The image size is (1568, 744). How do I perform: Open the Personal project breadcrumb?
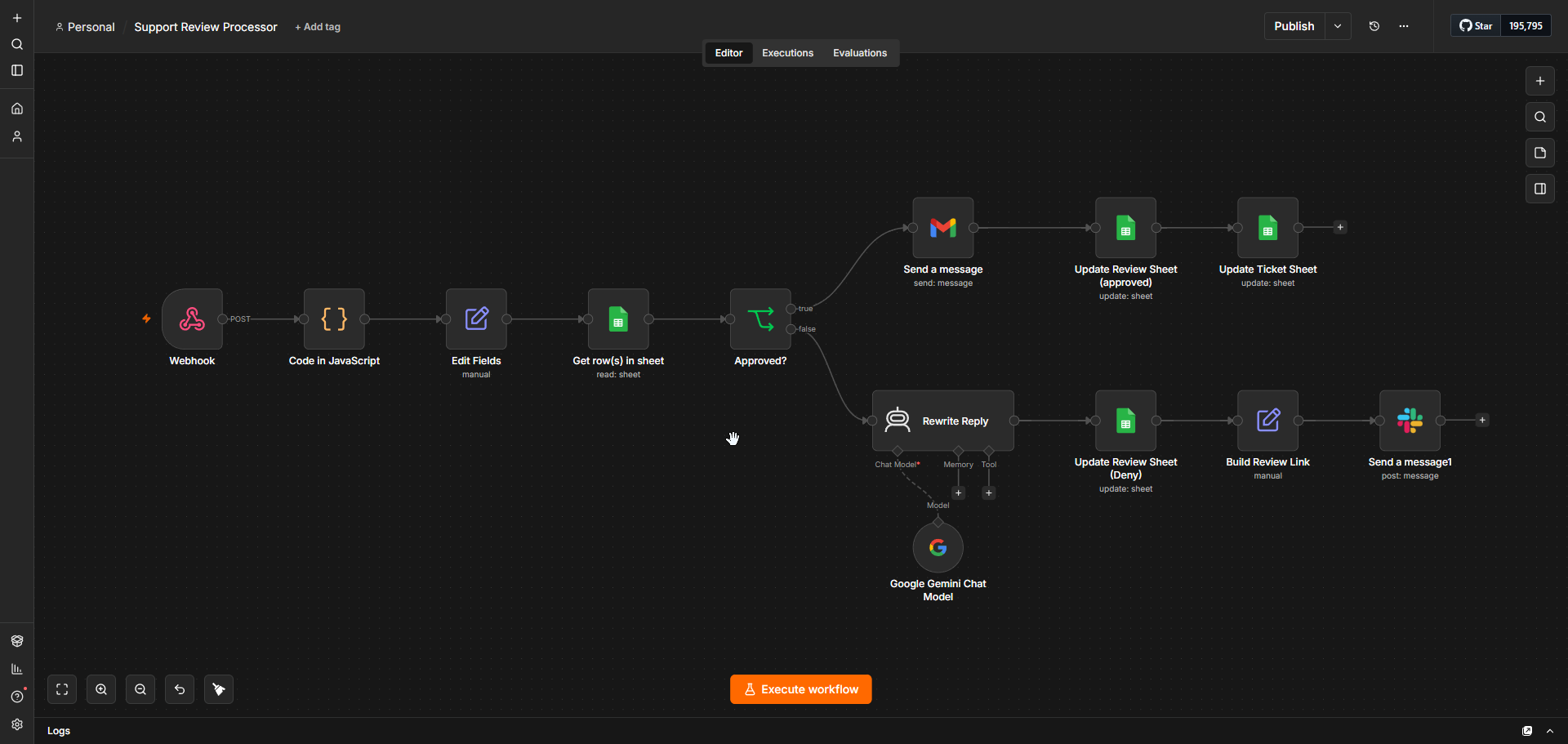(x=85, y=27)
